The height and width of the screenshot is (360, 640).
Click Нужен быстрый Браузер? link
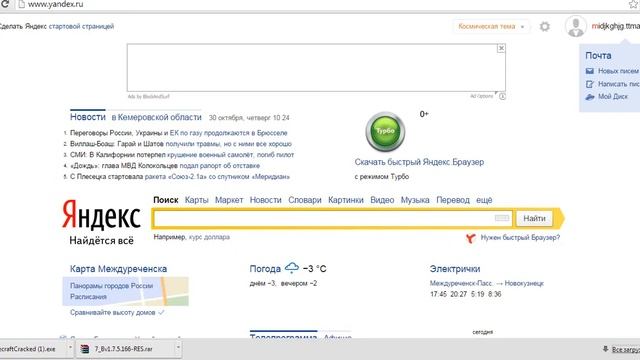[520, 238]
